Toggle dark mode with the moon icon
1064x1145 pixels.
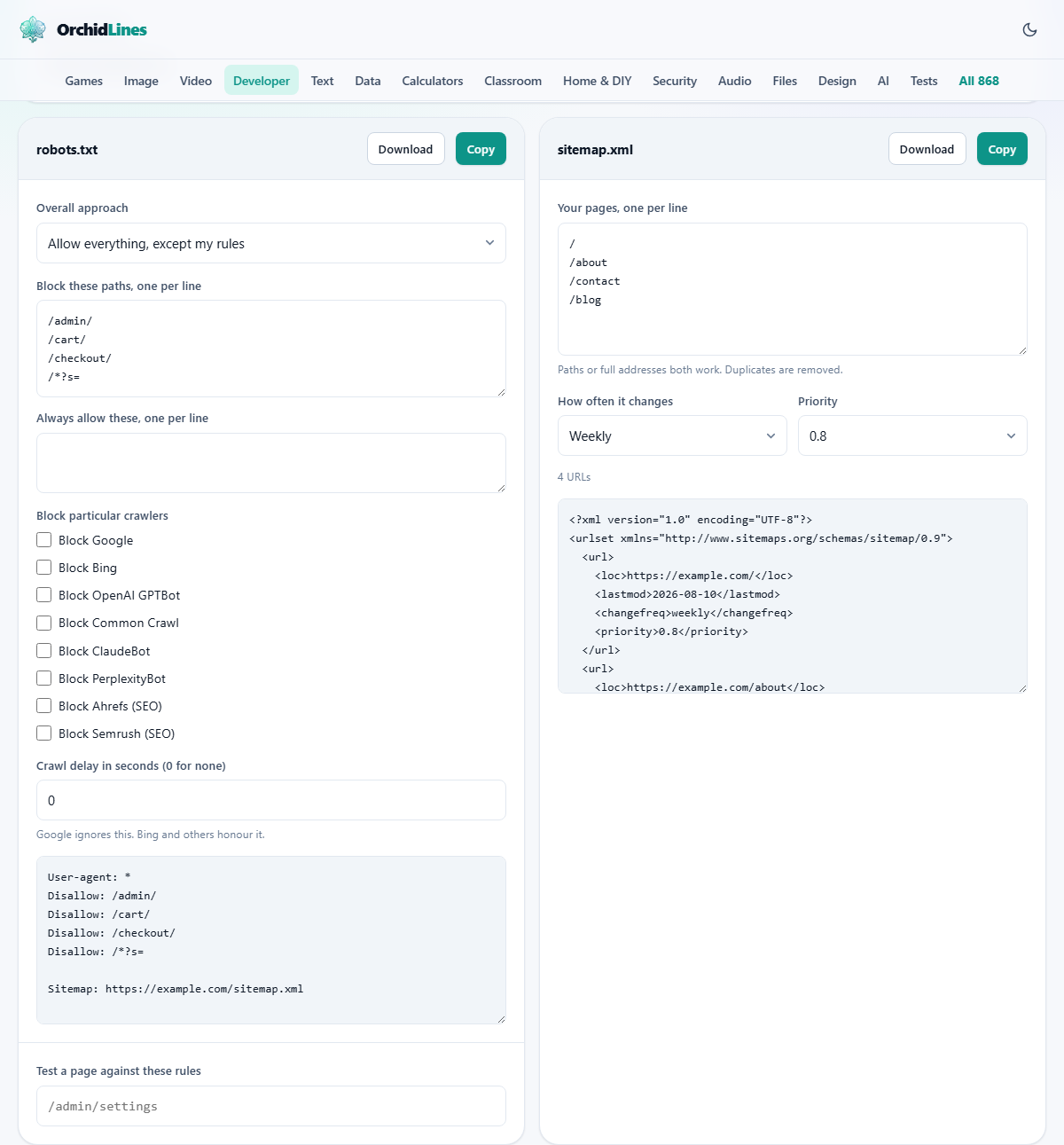(1029, 29)
